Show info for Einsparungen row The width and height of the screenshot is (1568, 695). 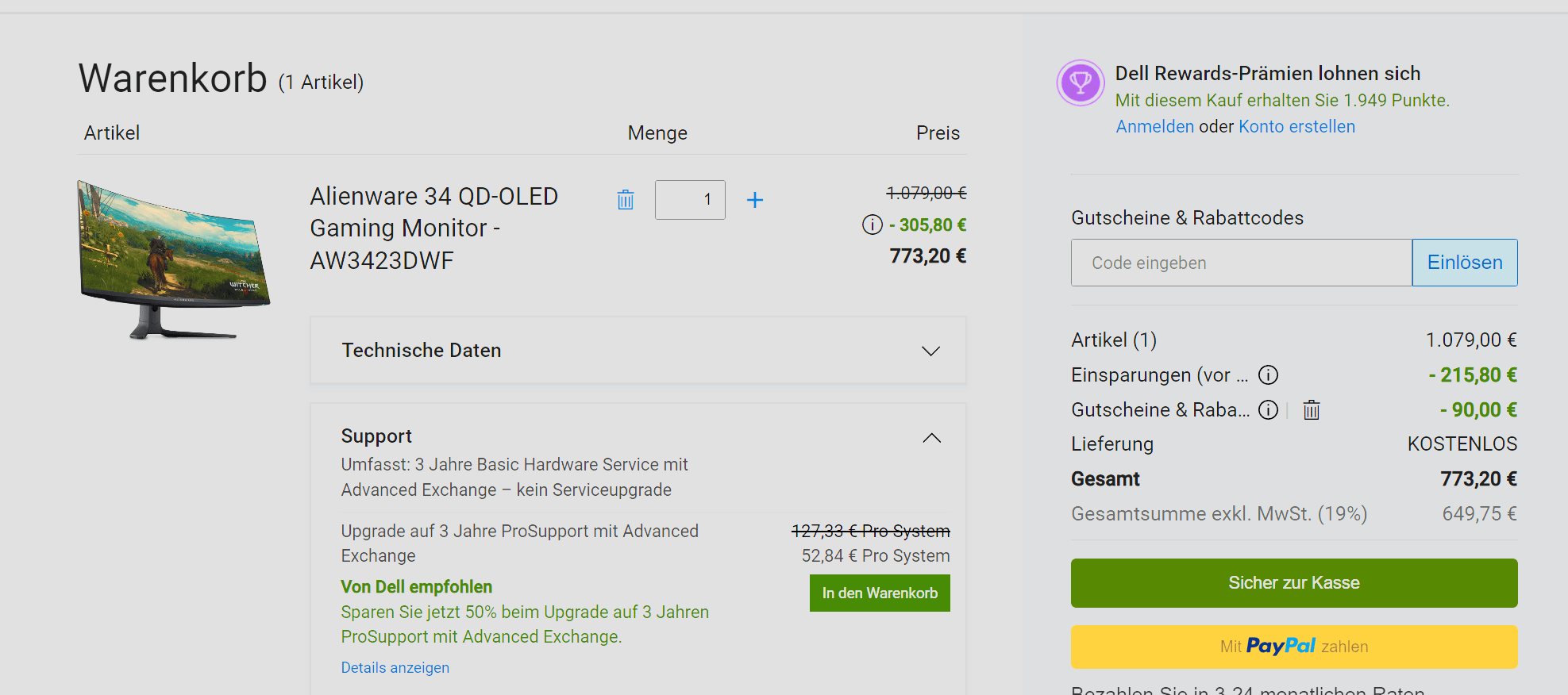(x=1268, y=374)
